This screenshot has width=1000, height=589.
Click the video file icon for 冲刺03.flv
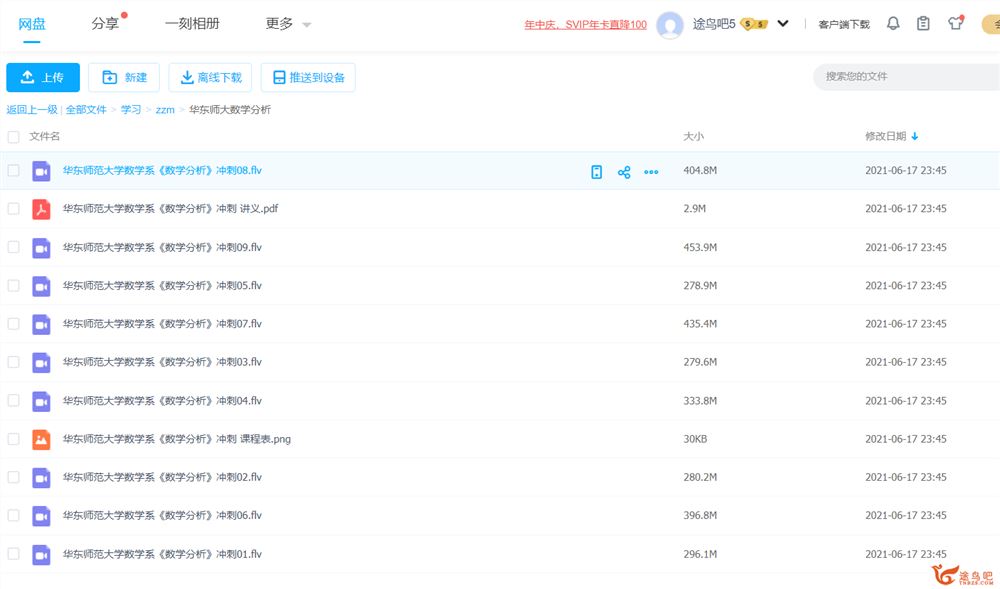coord(41,362)
